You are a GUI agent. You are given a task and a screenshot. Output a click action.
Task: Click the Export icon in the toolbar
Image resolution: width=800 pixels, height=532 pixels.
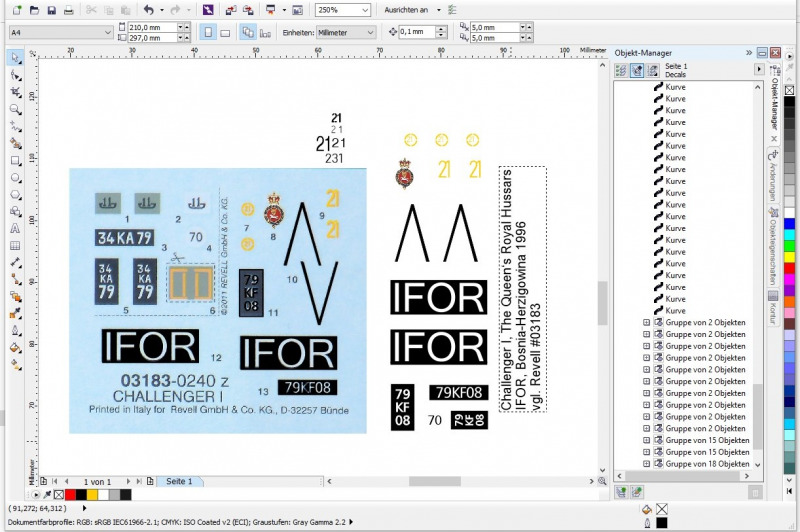point(248,10)
